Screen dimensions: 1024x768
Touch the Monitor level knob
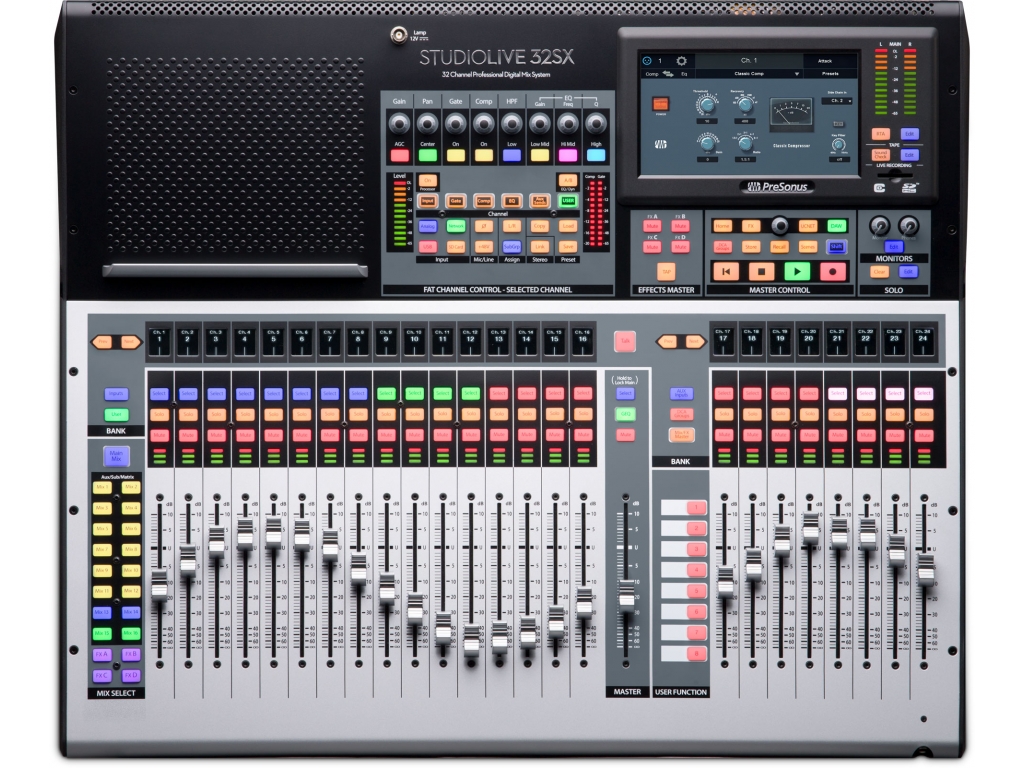click(880, 227)
